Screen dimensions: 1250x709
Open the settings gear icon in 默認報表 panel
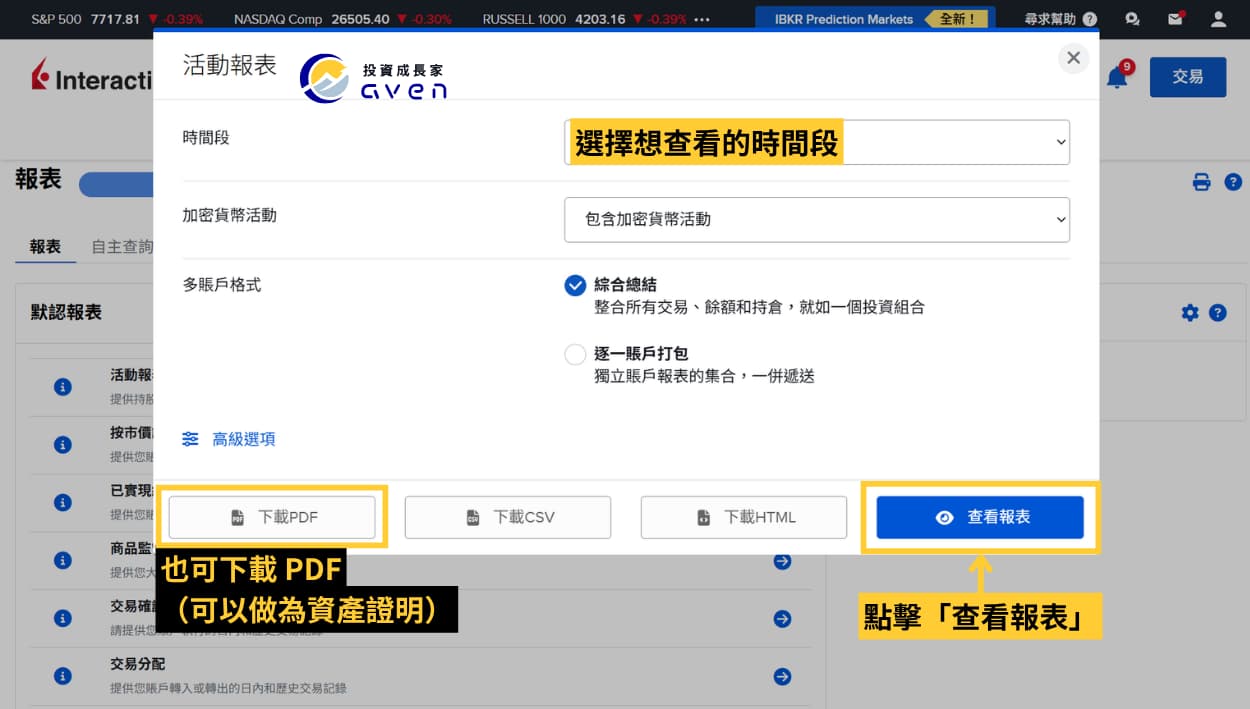[x=1189, y=312]
